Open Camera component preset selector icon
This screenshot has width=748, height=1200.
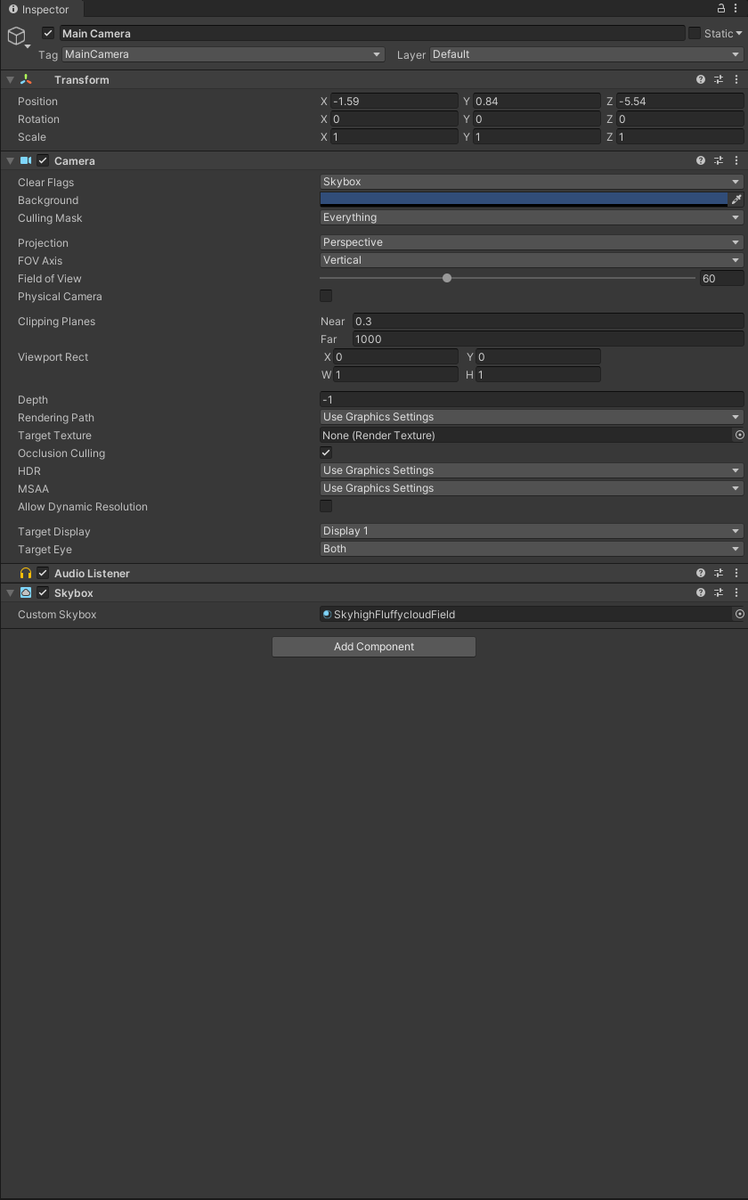[x=719, y=161]
